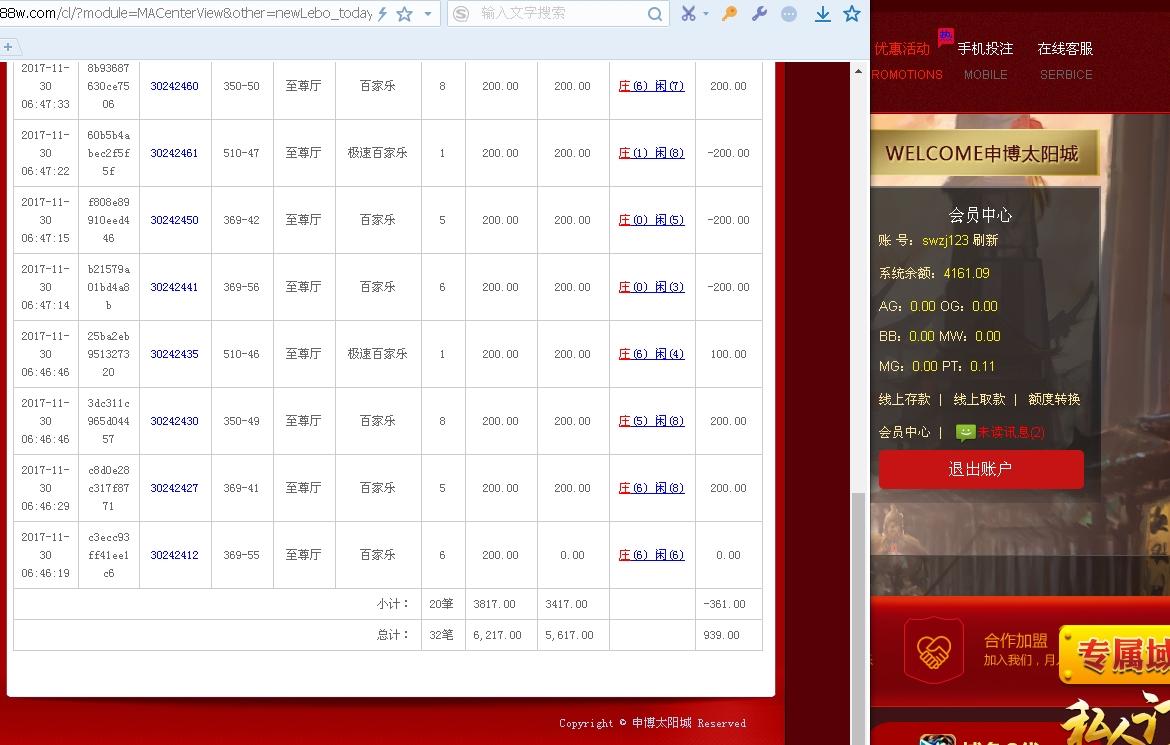Open the download manager icon
1170x745 pixels.
point(821,14)
